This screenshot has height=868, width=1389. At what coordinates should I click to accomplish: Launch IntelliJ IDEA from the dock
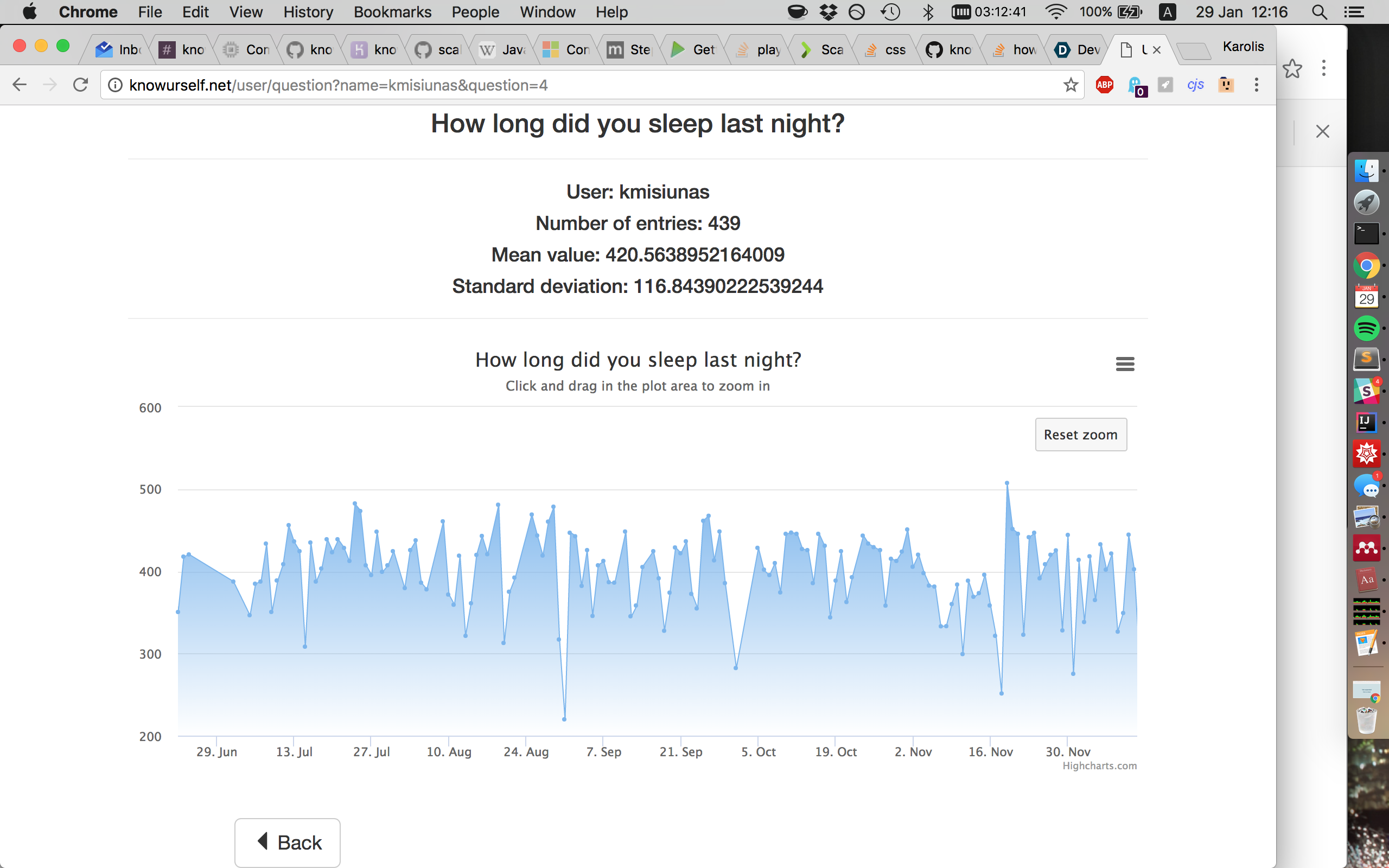click(x=1366, y=423)
